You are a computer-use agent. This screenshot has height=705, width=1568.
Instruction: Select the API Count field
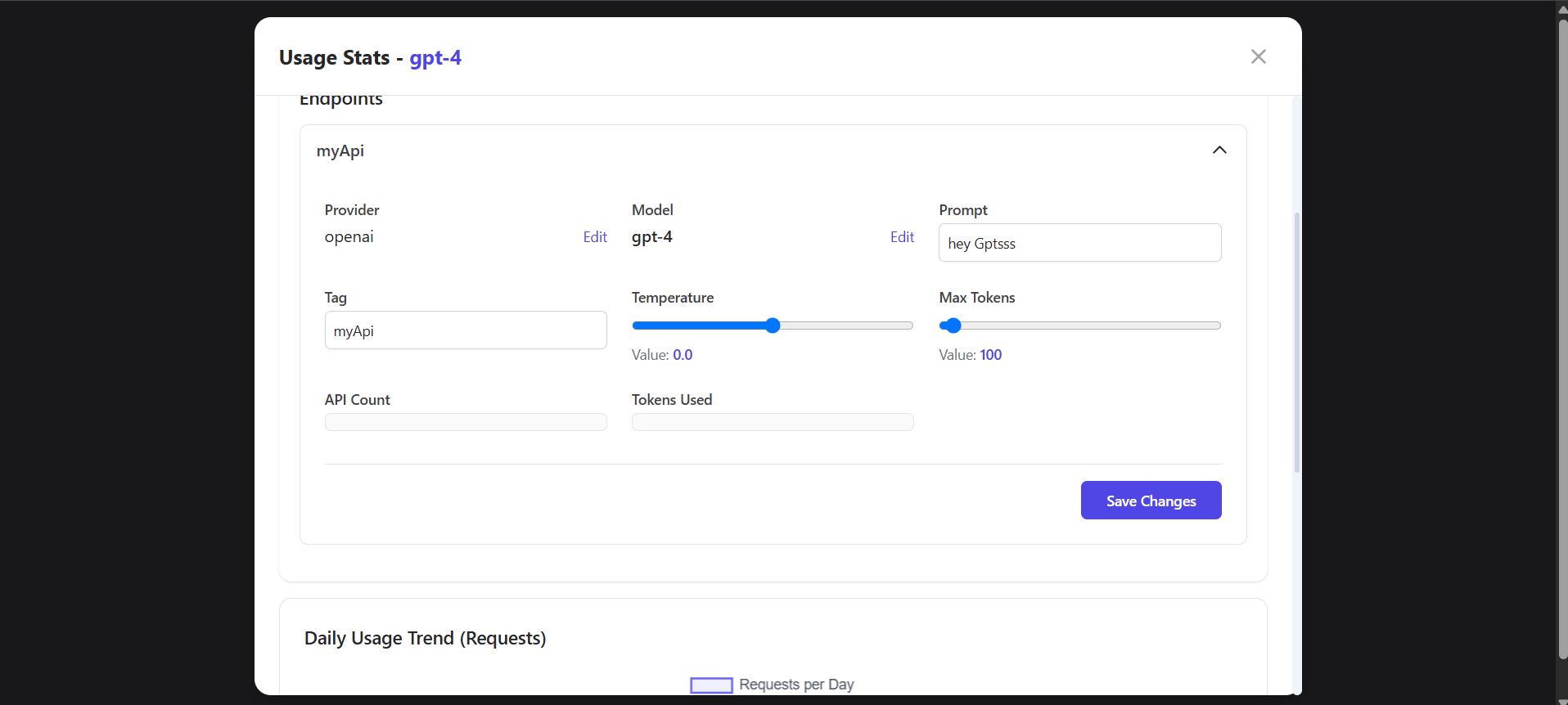[x=466, y=422]
